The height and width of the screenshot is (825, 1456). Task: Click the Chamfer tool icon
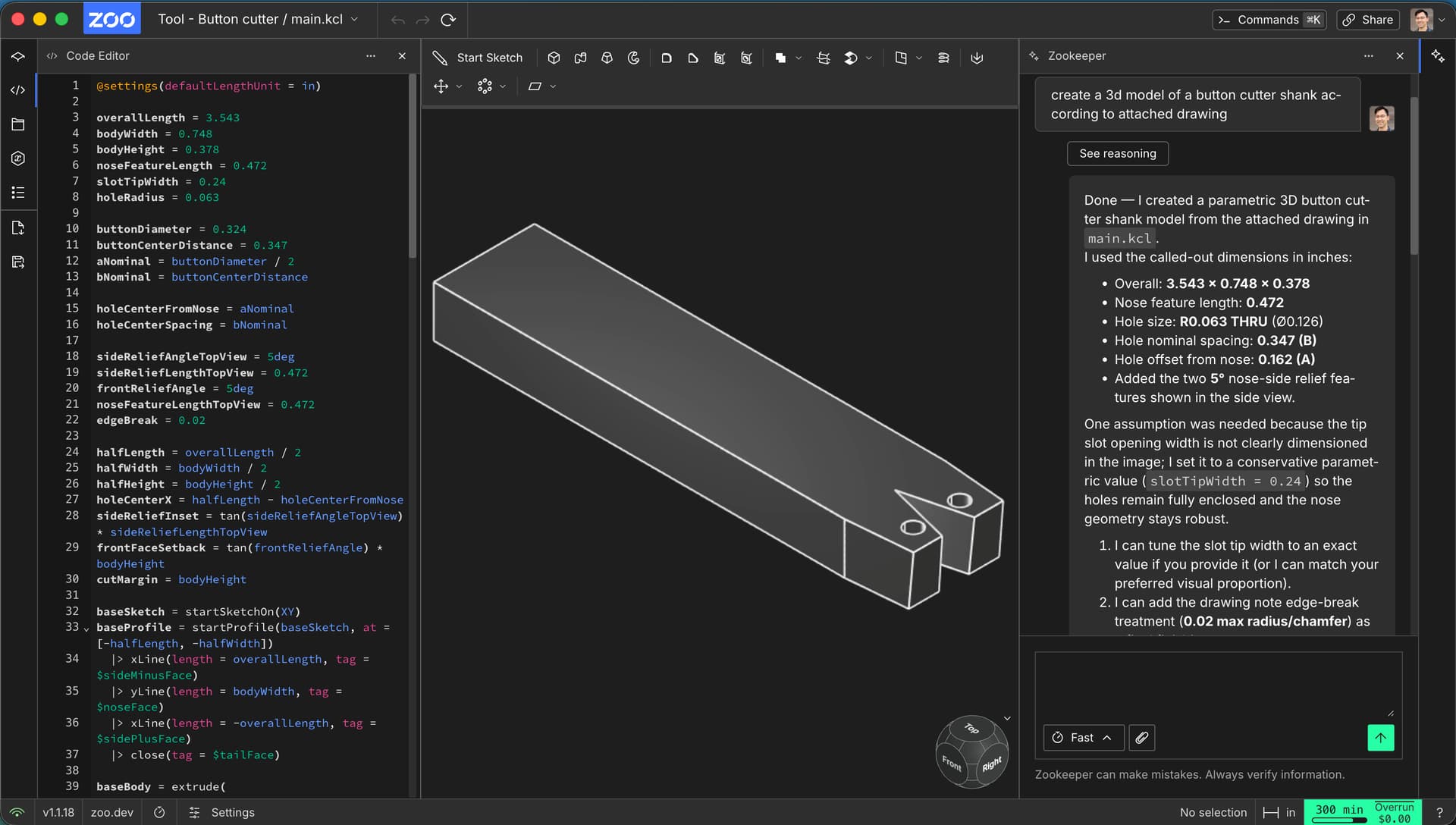click(692, 58)
